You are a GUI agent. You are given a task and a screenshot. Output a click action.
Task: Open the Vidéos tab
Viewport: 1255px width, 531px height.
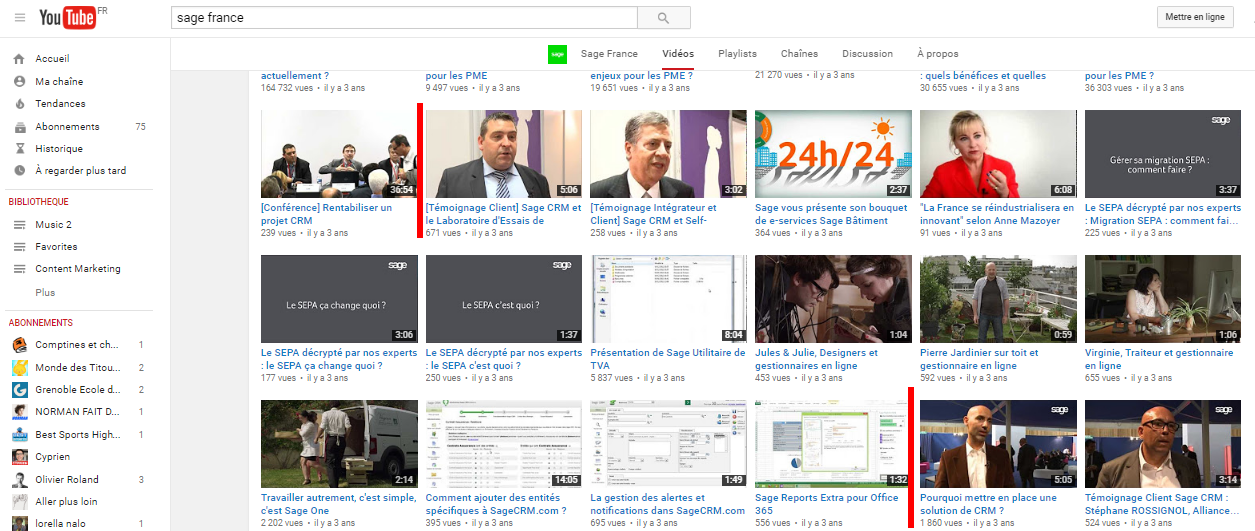[678, 54]
